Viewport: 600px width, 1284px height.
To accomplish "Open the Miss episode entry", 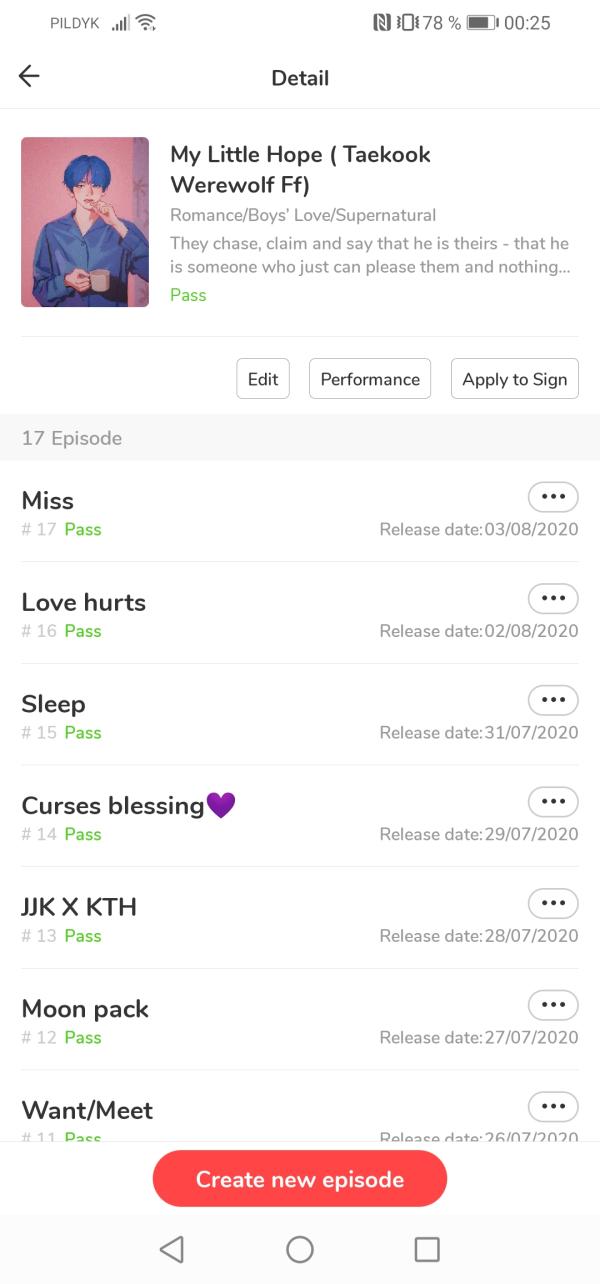I will click(200, 511).
